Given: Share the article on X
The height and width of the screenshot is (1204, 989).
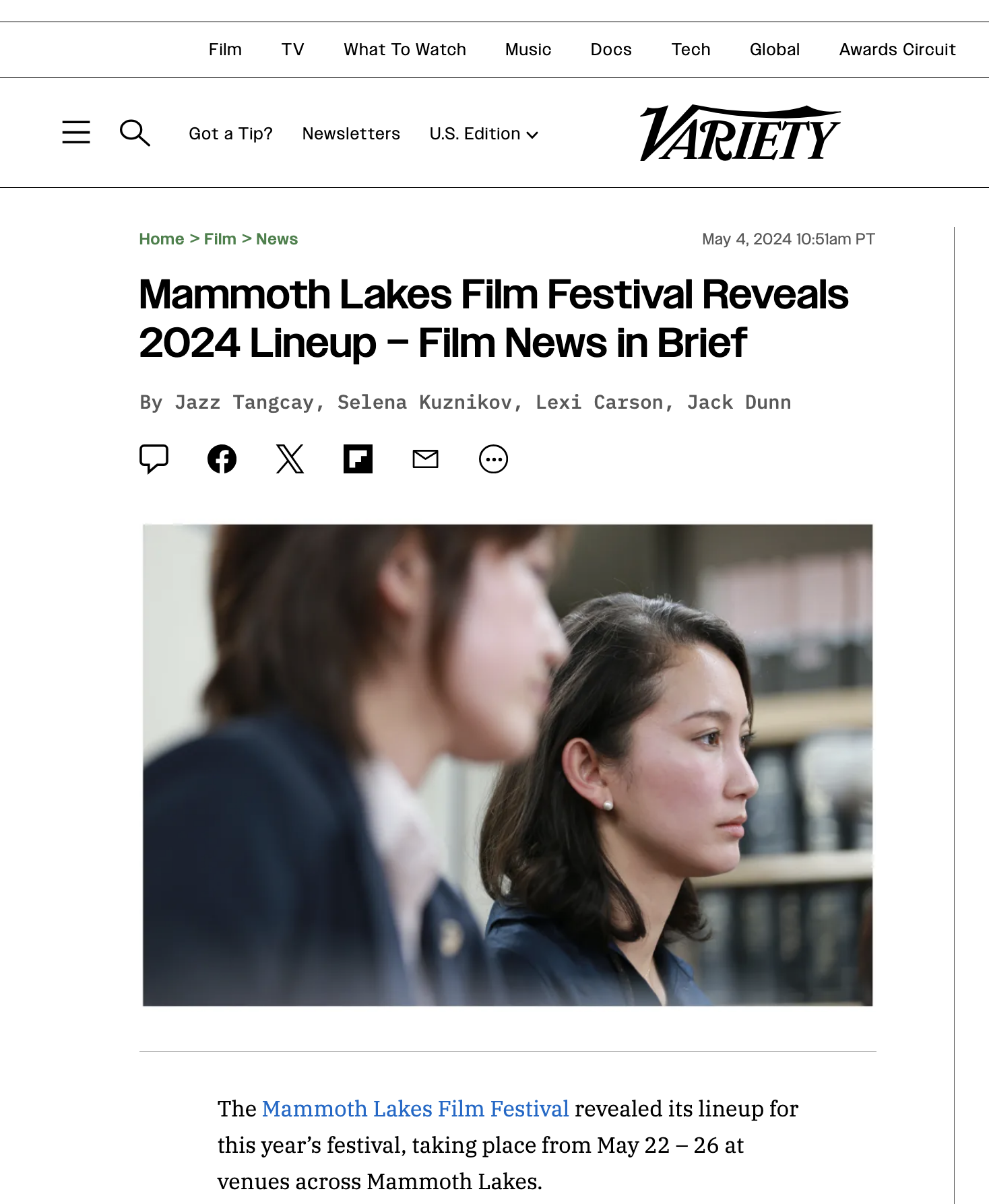Looking at the screenshot, I should (x=290, y=459).
